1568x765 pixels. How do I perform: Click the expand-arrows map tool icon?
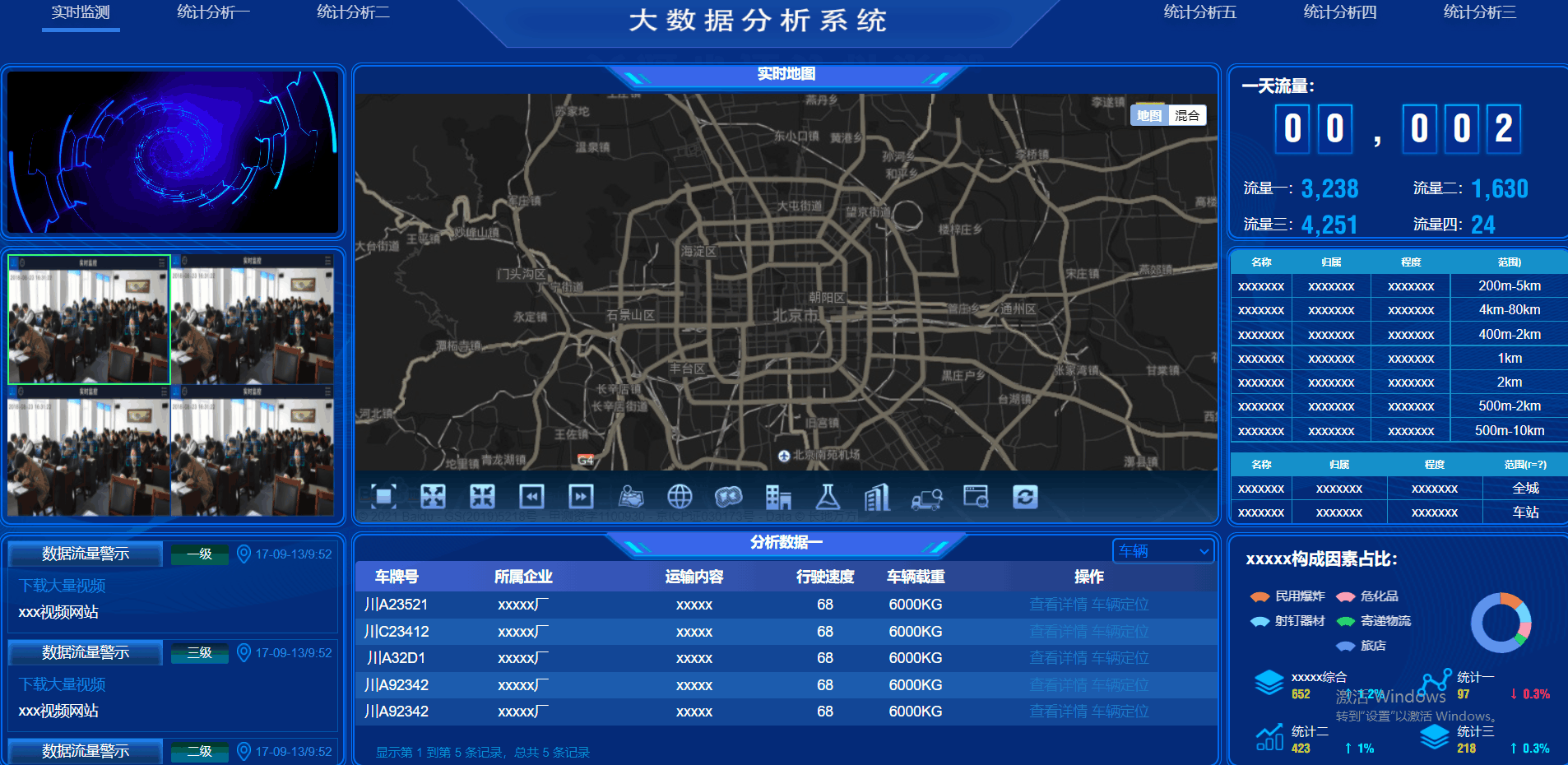(433, 496)
